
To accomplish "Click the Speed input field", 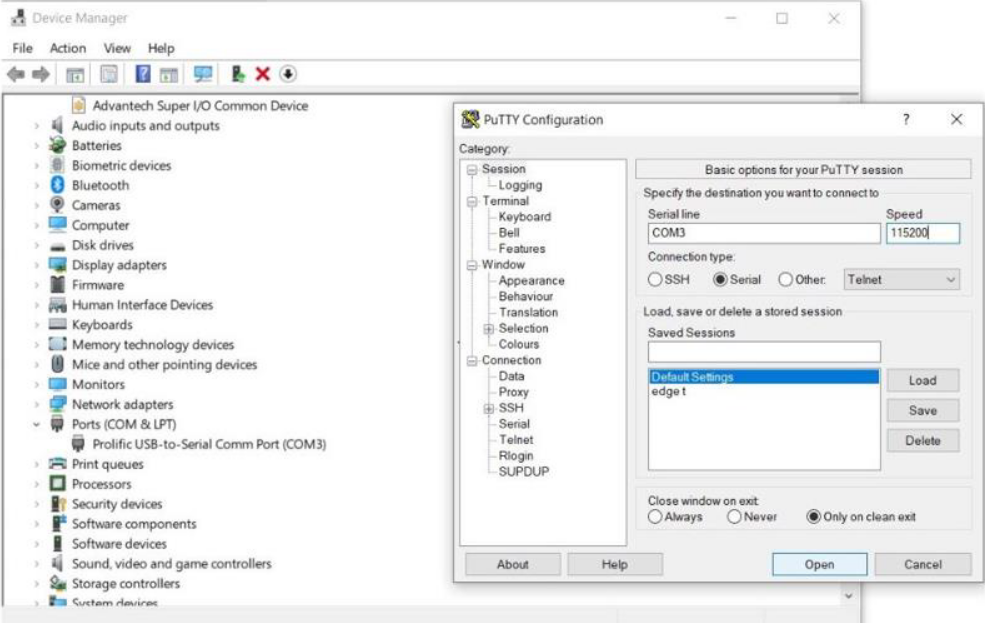I will pos(923,233).
